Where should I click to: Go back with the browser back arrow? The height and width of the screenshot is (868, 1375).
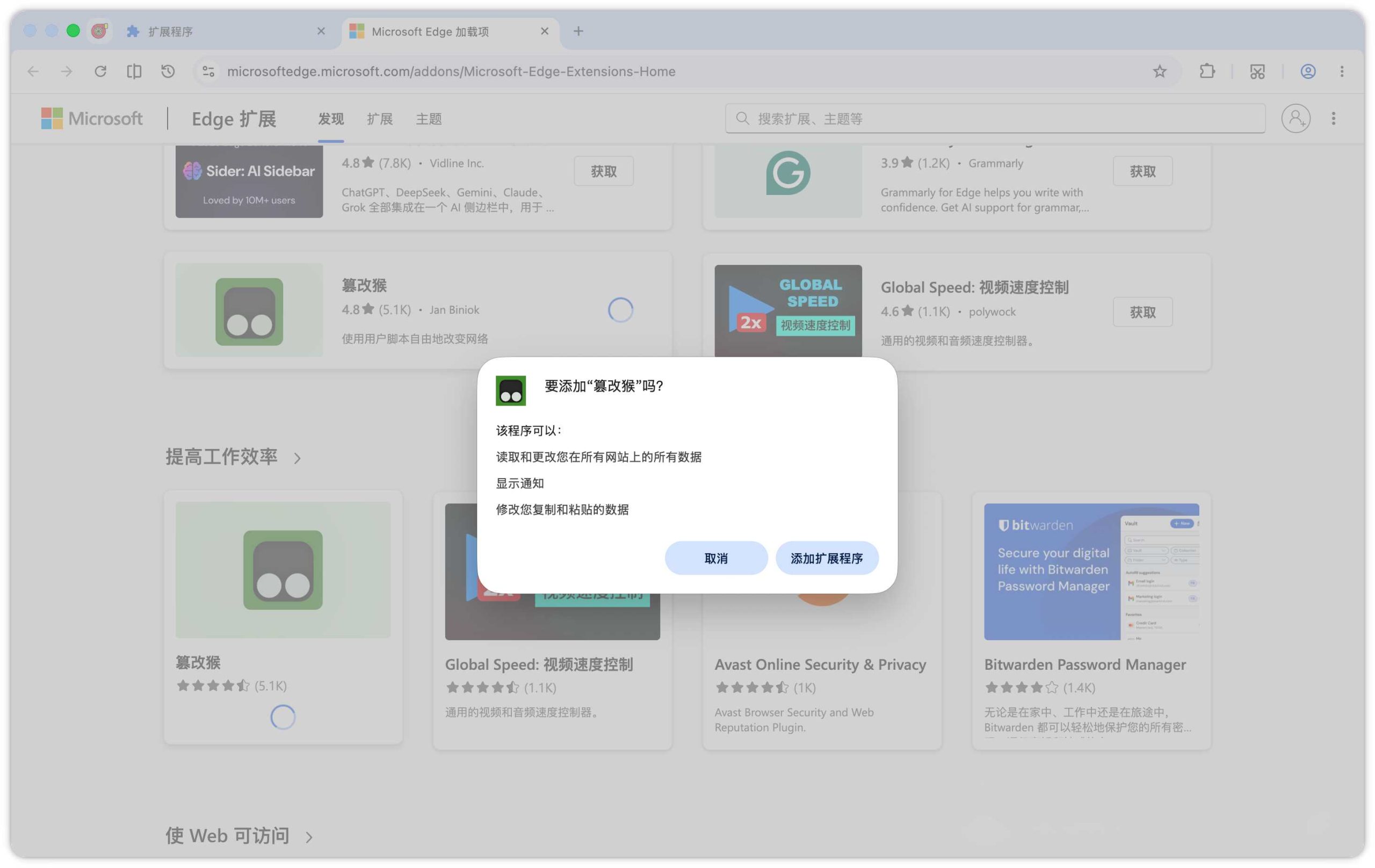tap(33, 71)
